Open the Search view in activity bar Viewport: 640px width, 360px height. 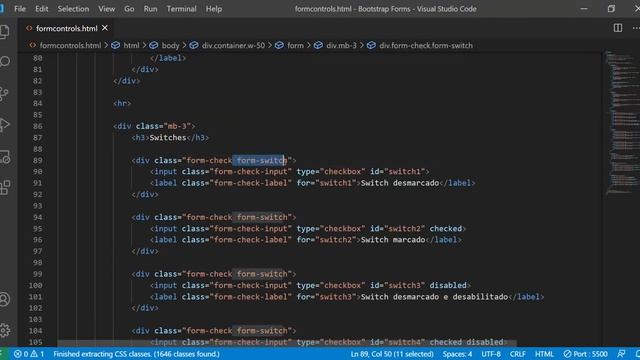point(4,62)
